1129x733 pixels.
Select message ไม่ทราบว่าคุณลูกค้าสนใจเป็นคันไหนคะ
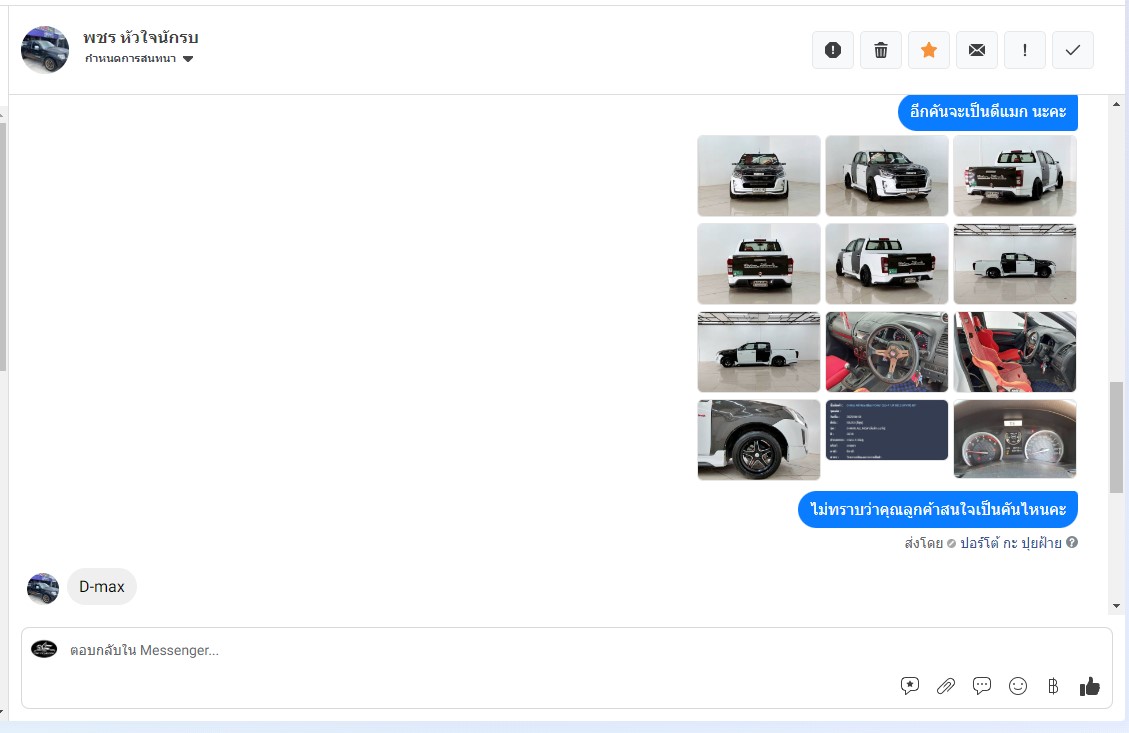pos(937,510)
